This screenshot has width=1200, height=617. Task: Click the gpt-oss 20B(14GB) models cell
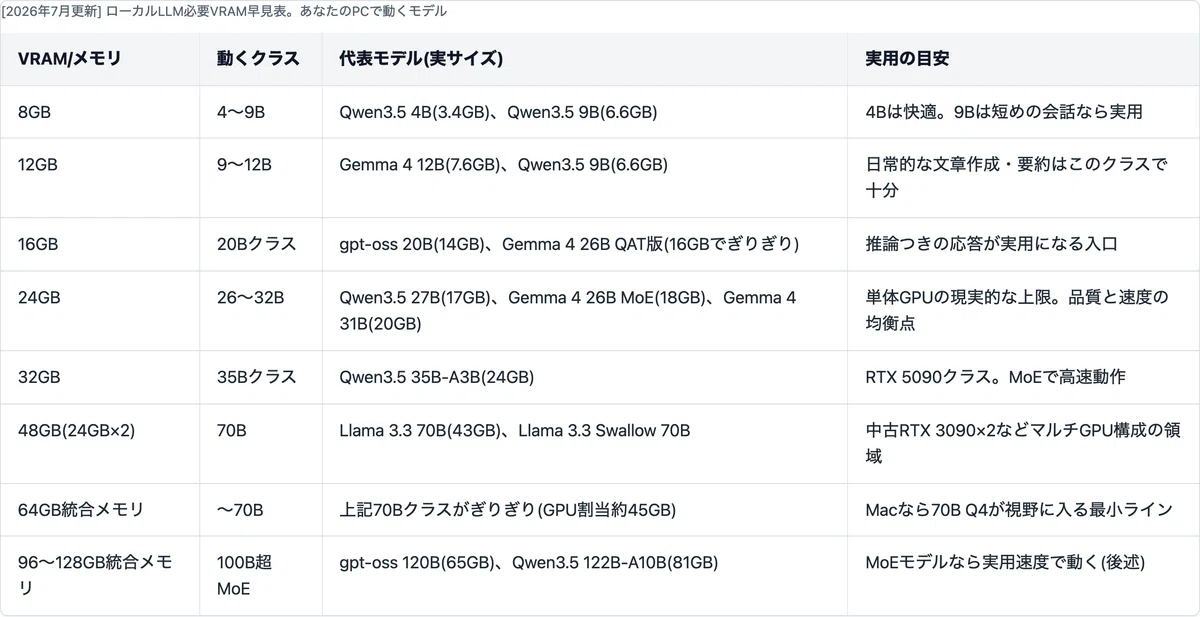point(585,244)
